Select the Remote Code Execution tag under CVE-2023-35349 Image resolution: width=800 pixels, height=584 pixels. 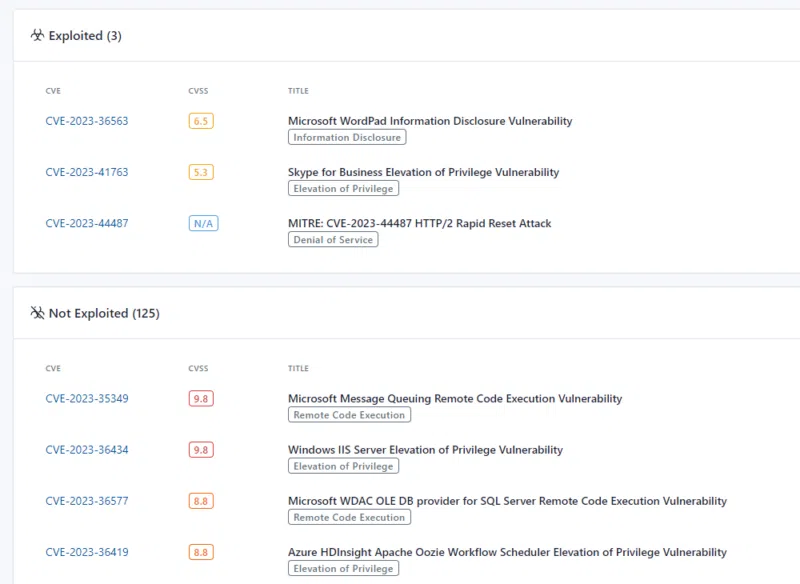click(348, 414)
